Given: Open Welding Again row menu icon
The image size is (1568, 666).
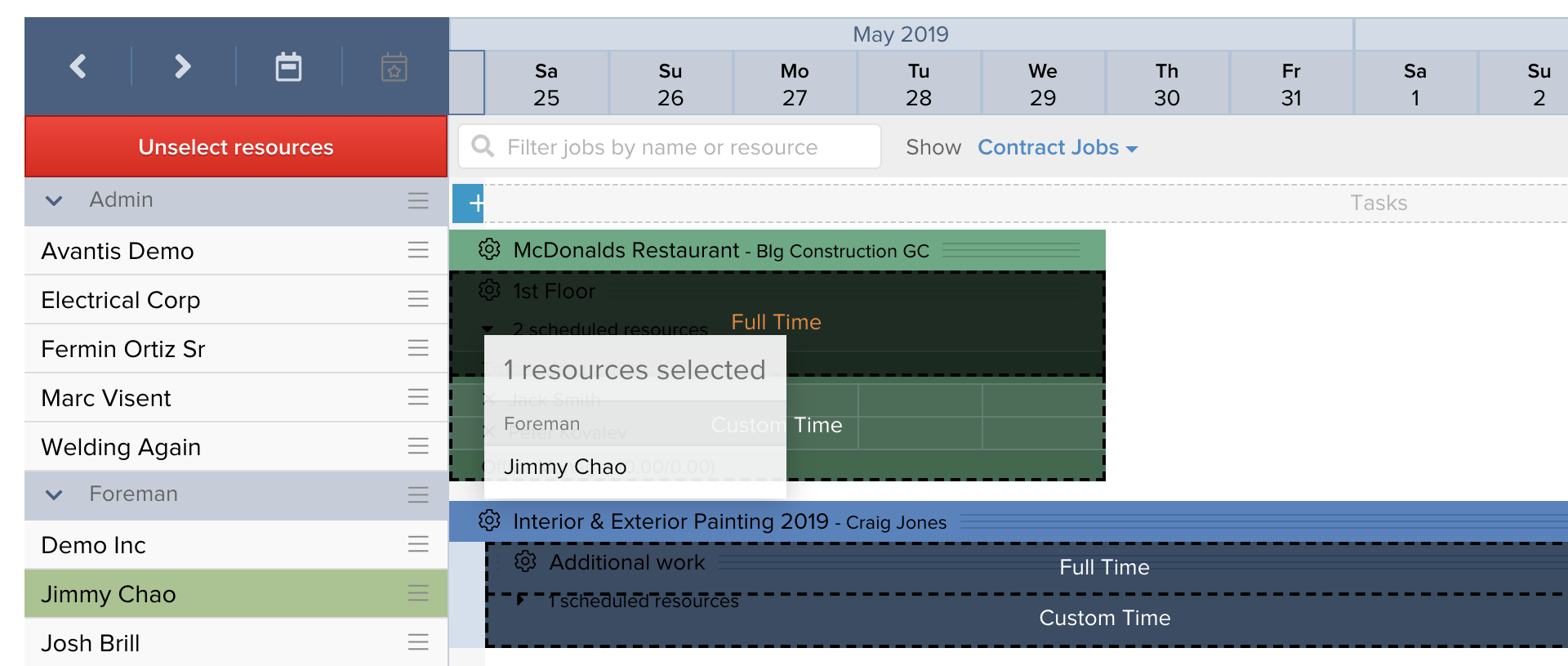Looking at the screenshot, I should [x=418, y=446].
